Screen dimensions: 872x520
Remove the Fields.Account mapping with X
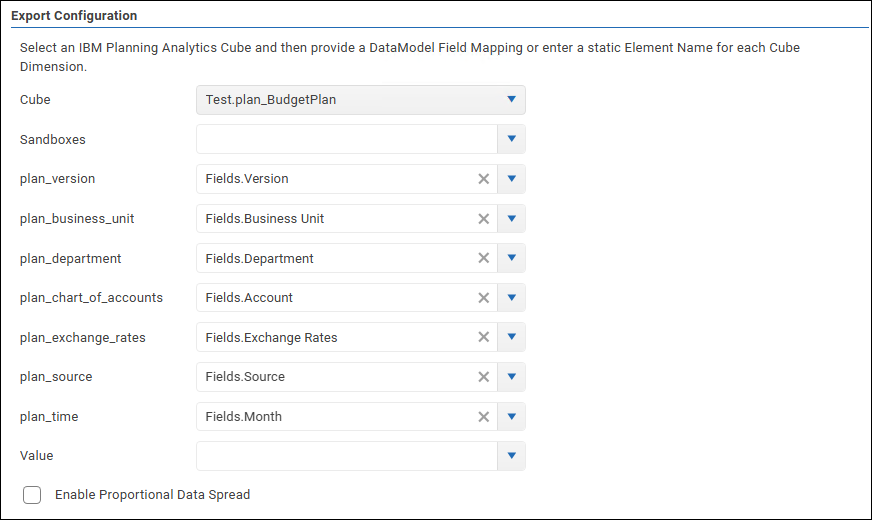pos(483,298)
